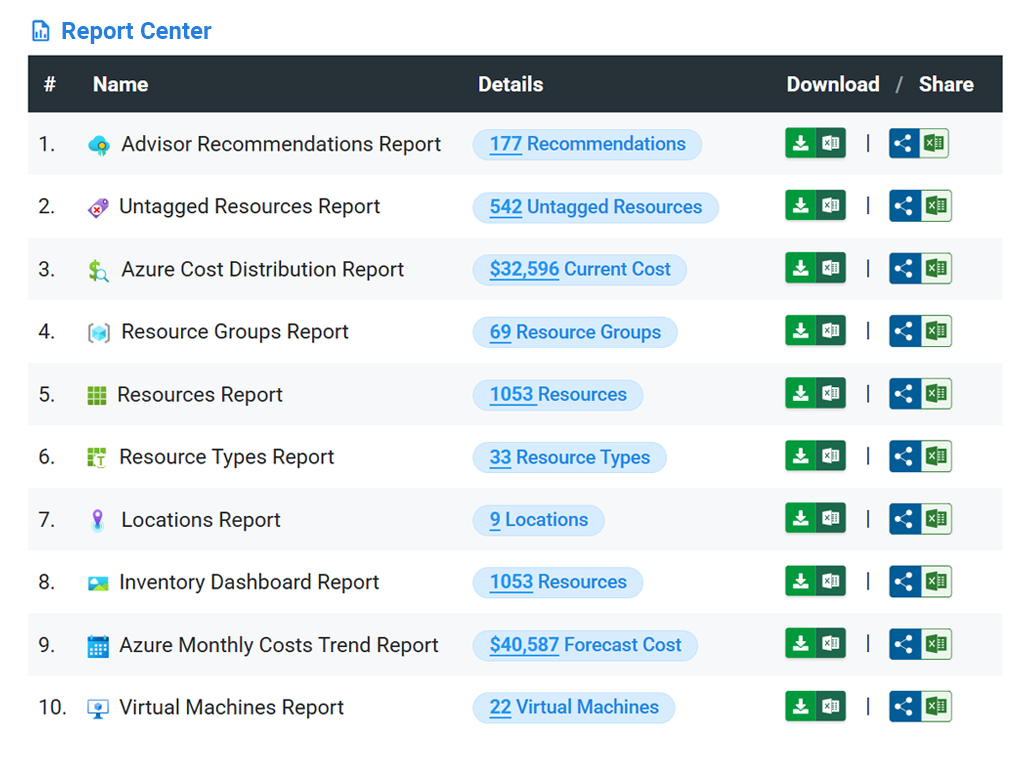Download the Virtual Machines Report
The width and height of the screenshot is (1024, 768).
(x=815, y=706)
